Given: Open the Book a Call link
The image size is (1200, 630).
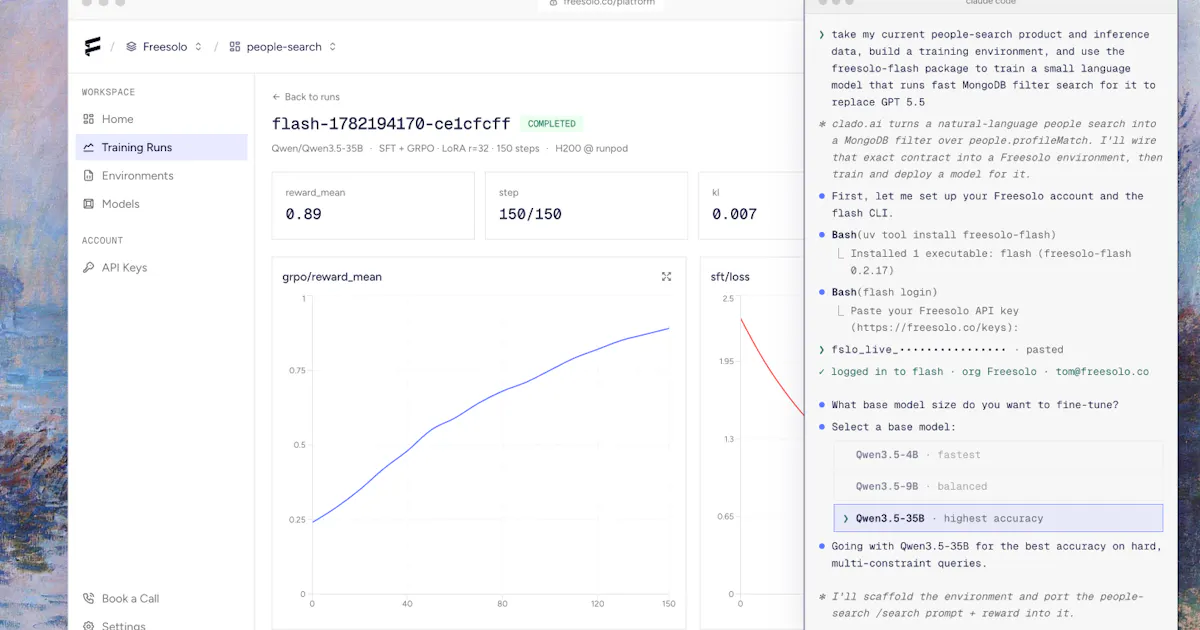Looking at the screenshot, I should click(x=161, y=599).
